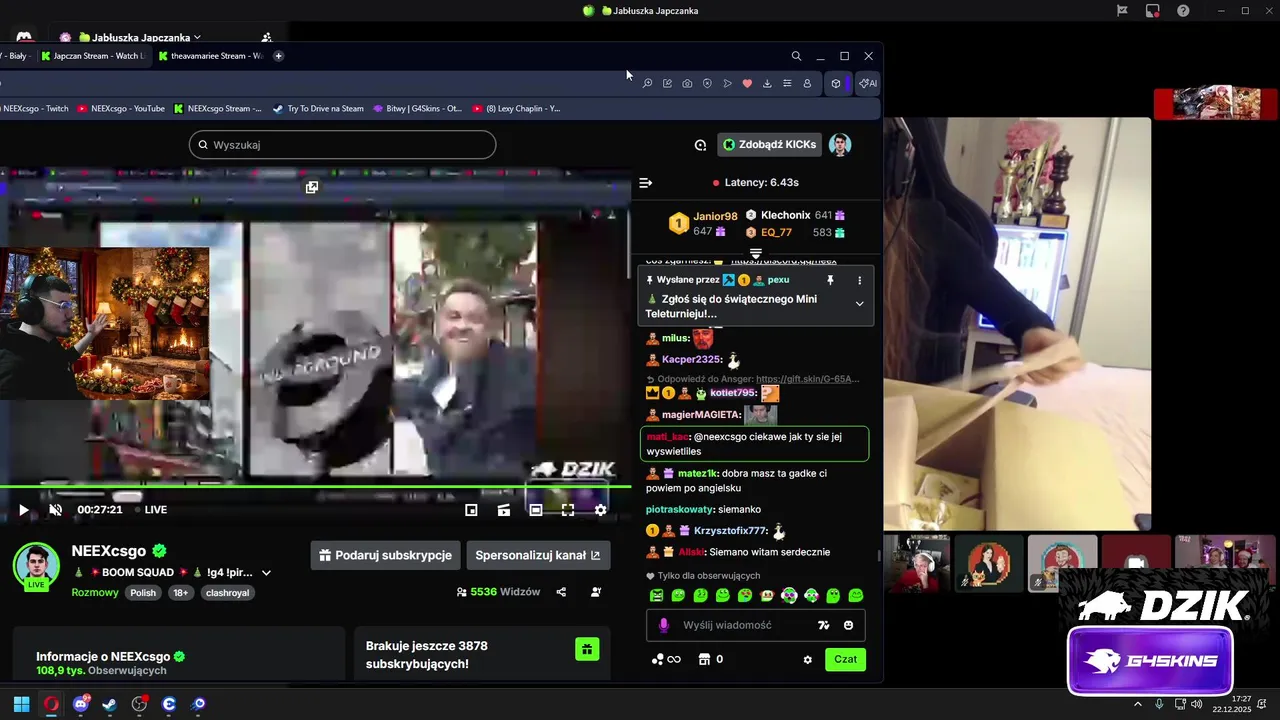Open browser downloads icon

[x=767, y=83]
